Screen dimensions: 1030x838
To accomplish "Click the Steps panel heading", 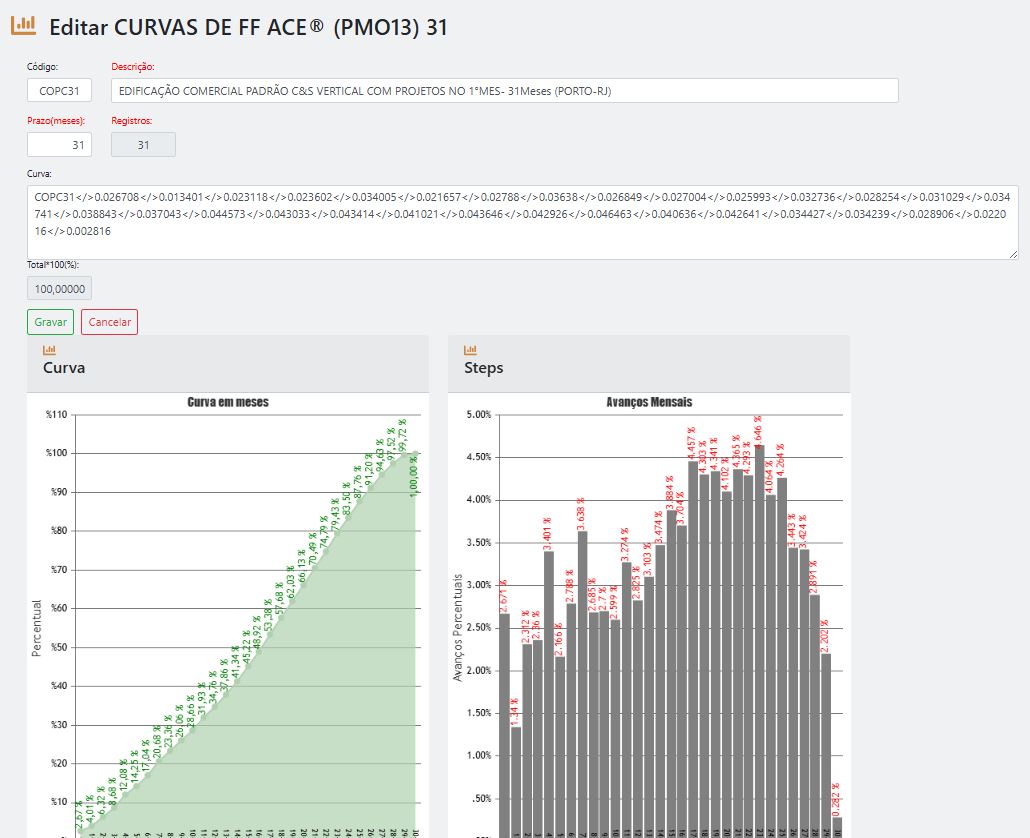I will tap(484, 368).
